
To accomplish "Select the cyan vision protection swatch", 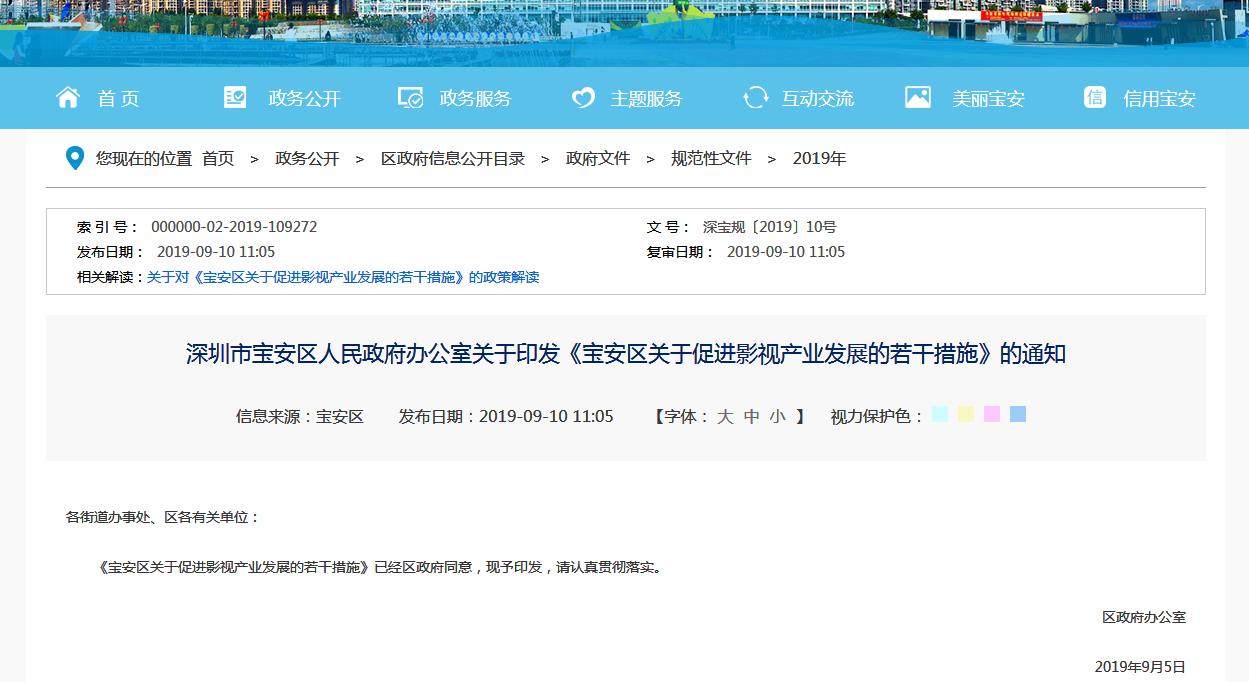I will (938, 414).
